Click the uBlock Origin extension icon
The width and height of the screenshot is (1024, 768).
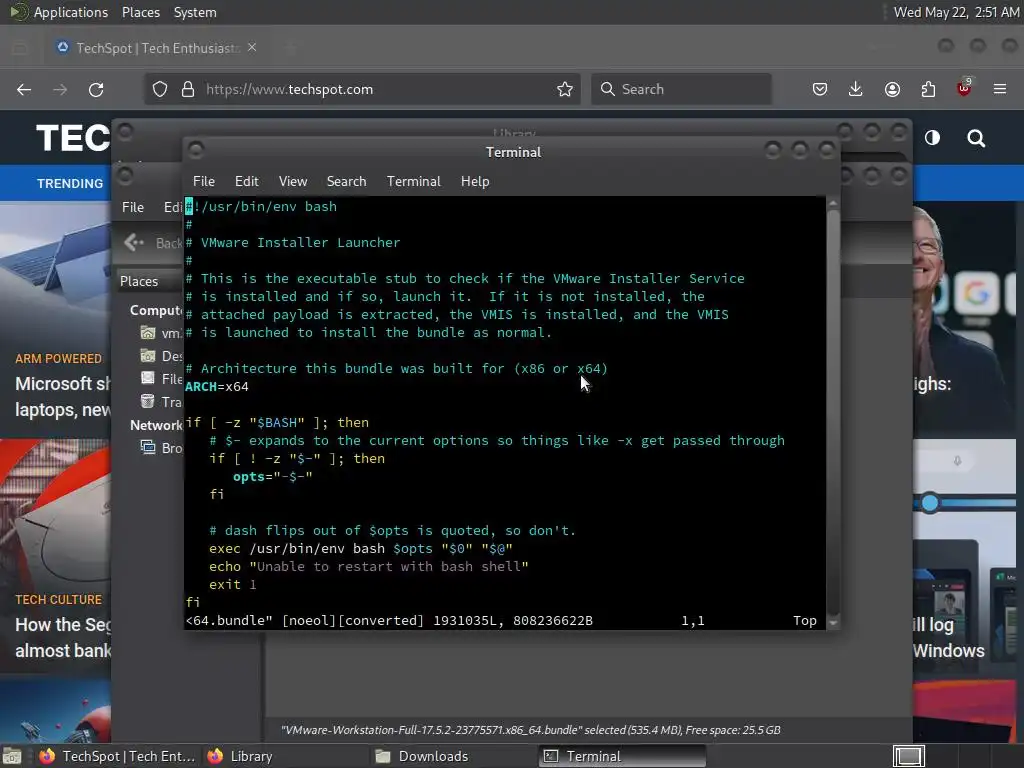coord(964,88)
